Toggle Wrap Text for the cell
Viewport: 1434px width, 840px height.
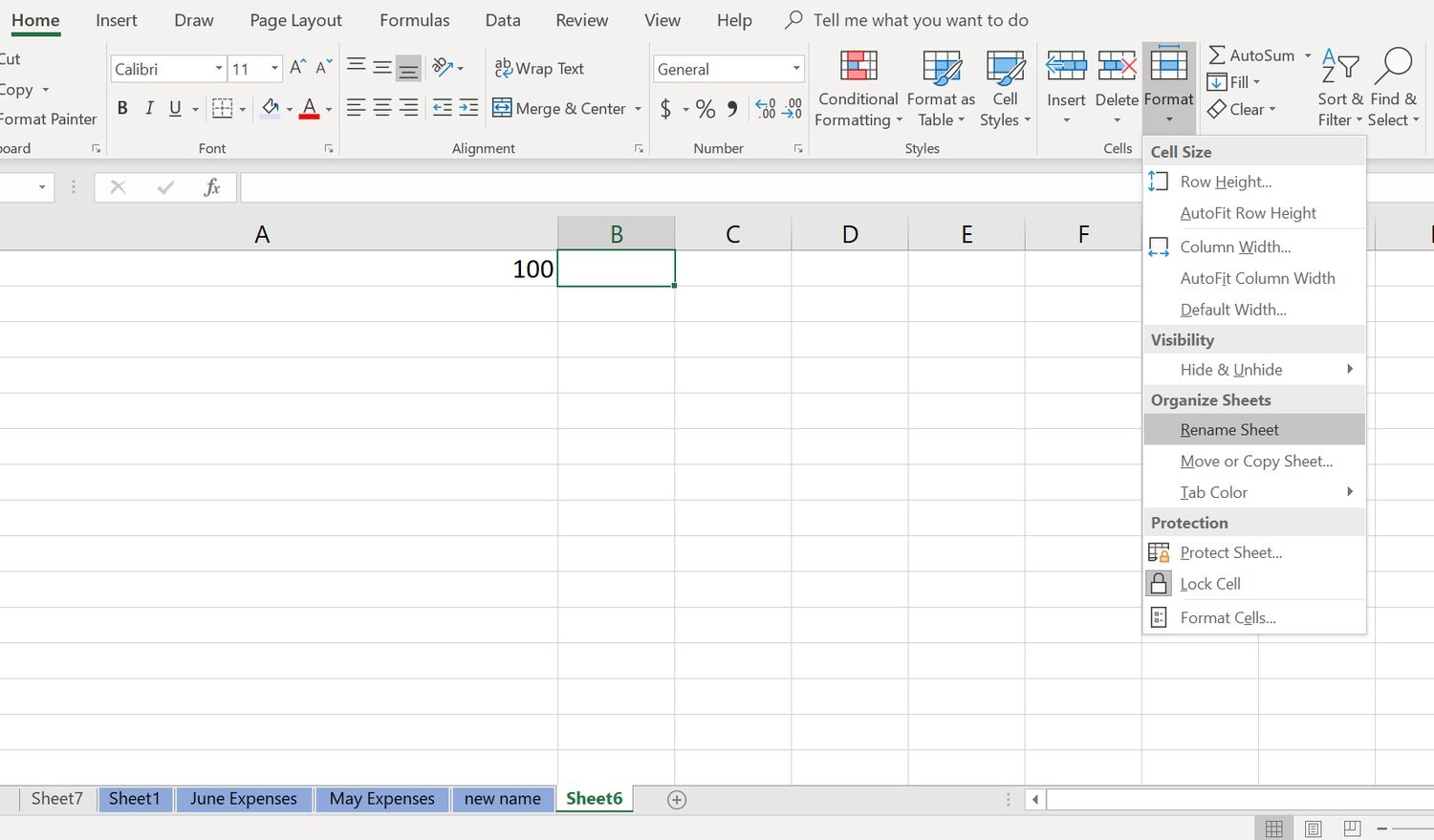click(x=539, y=68)
